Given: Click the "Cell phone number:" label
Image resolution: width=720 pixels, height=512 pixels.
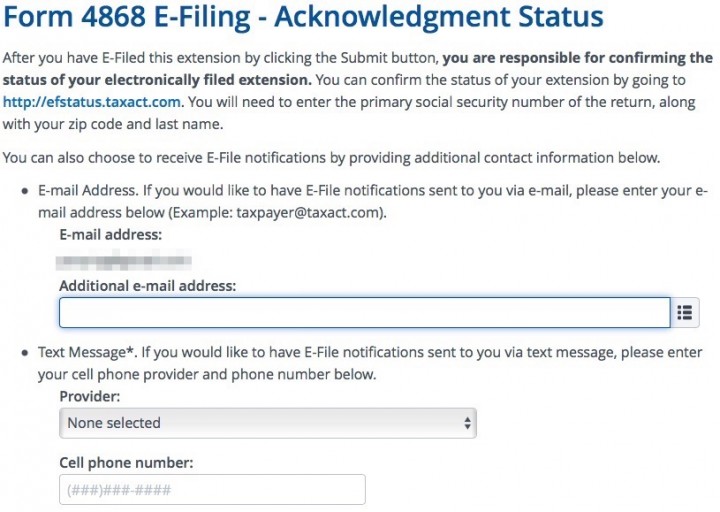Looking at the screenshot, I should 126,462.
